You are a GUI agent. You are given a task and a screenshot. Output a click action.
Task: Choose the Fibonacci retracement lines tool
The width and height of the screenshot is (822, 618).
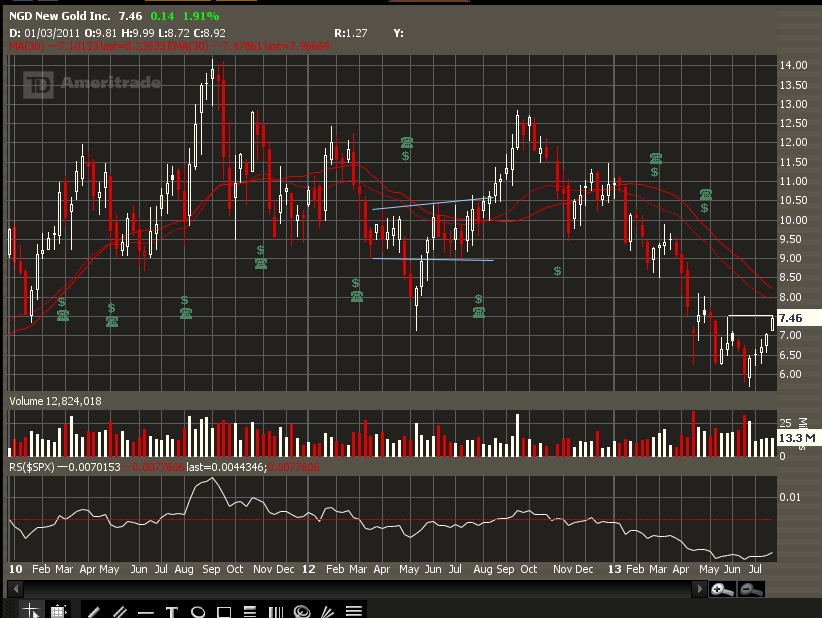point(250,611)
